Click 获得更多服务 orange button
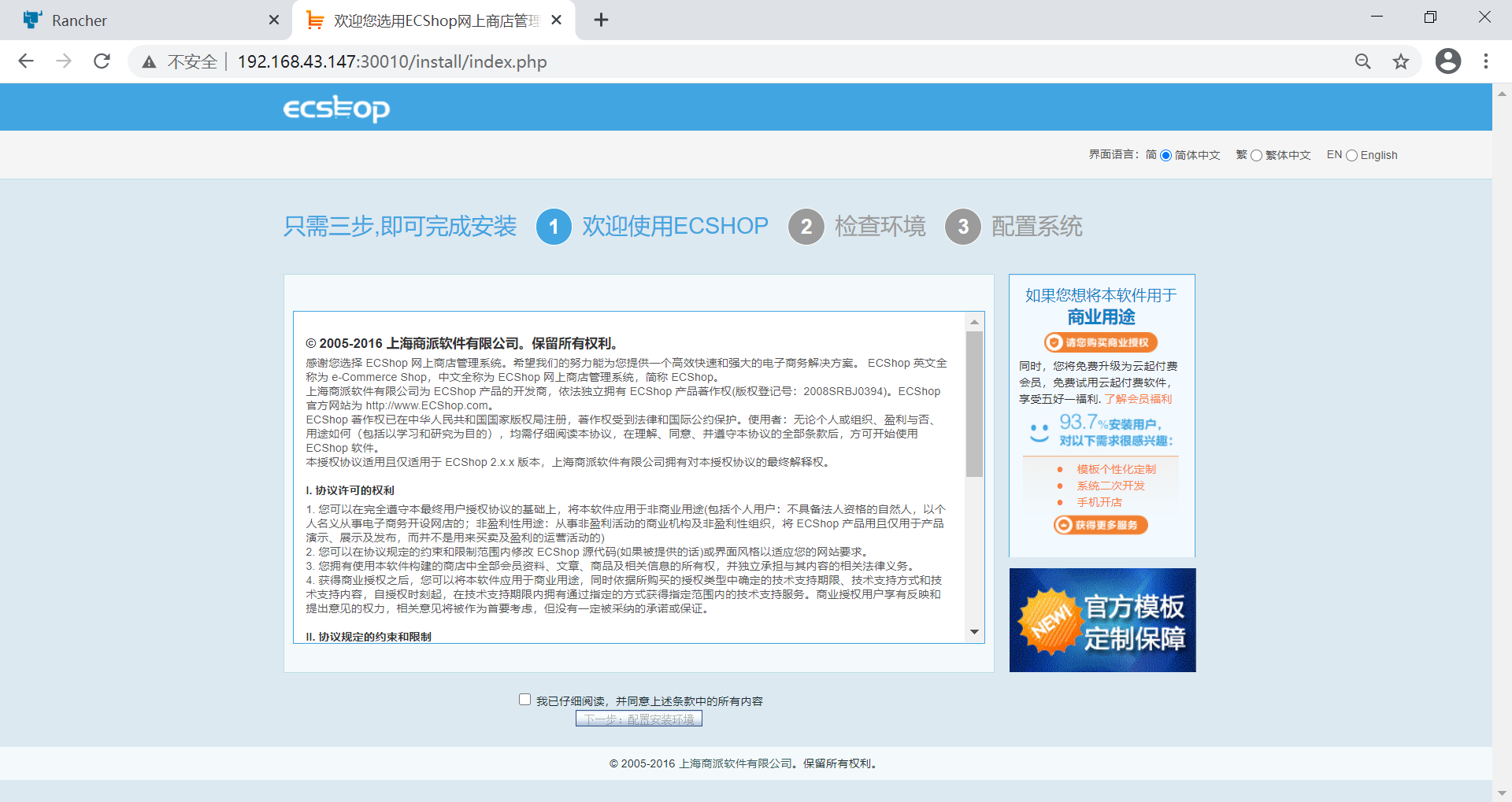 (x=1101, y=525)
